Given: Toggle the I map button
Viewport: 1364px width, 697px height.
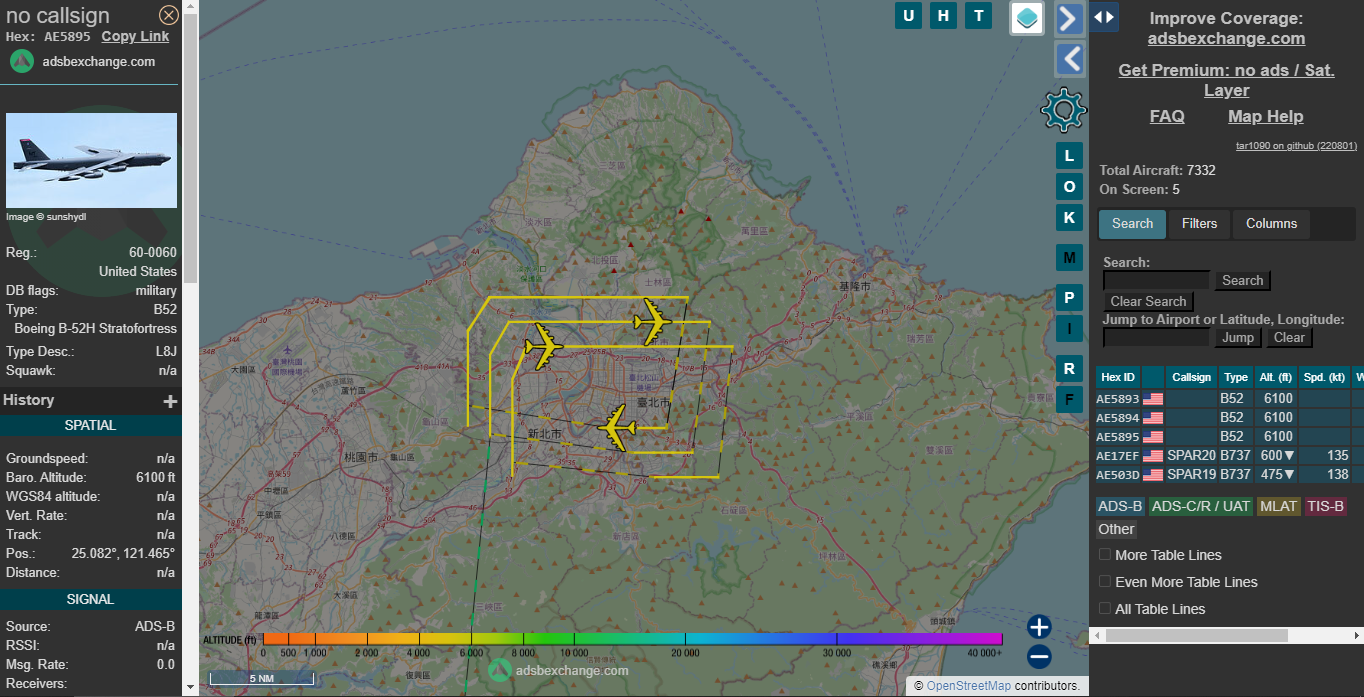Looking at the screenshot, I should (1069, 329).
